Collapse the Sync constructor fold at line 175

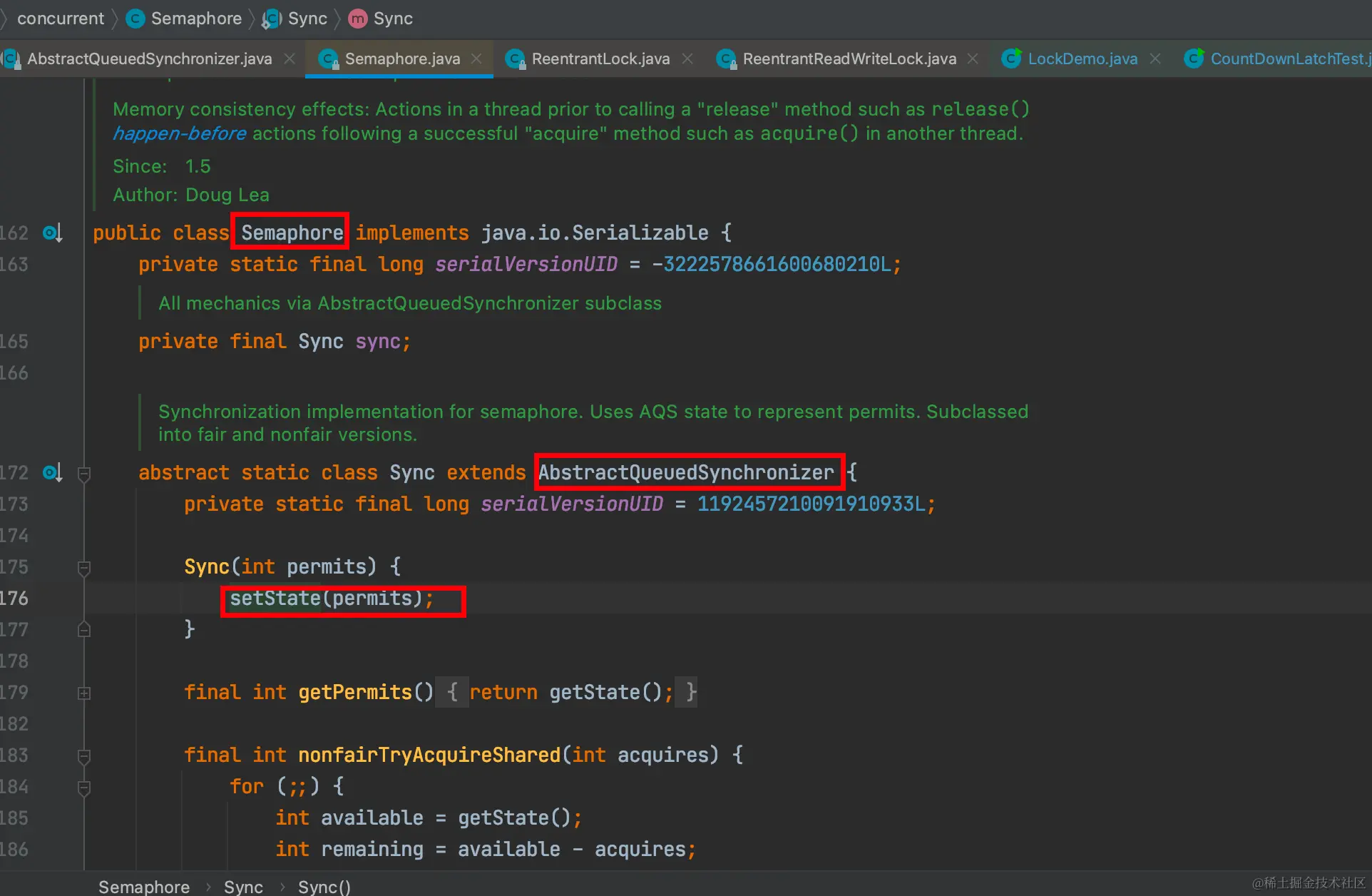[84, 568]
